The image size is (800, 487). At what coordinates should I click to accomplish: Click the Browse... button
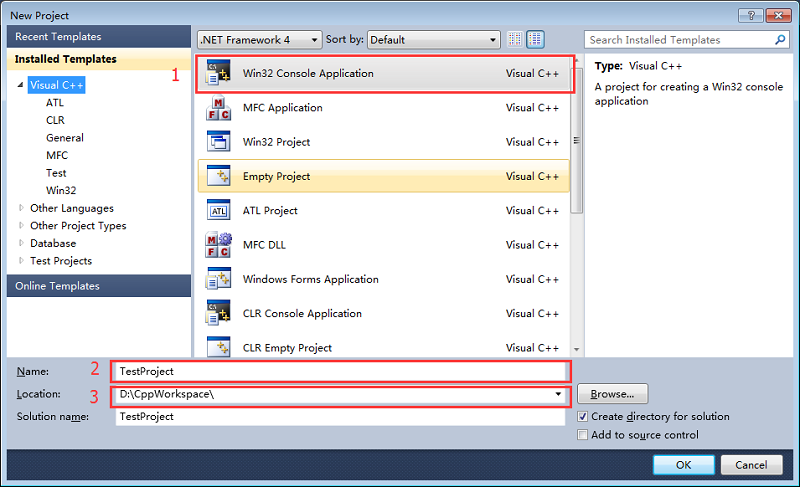612,394
